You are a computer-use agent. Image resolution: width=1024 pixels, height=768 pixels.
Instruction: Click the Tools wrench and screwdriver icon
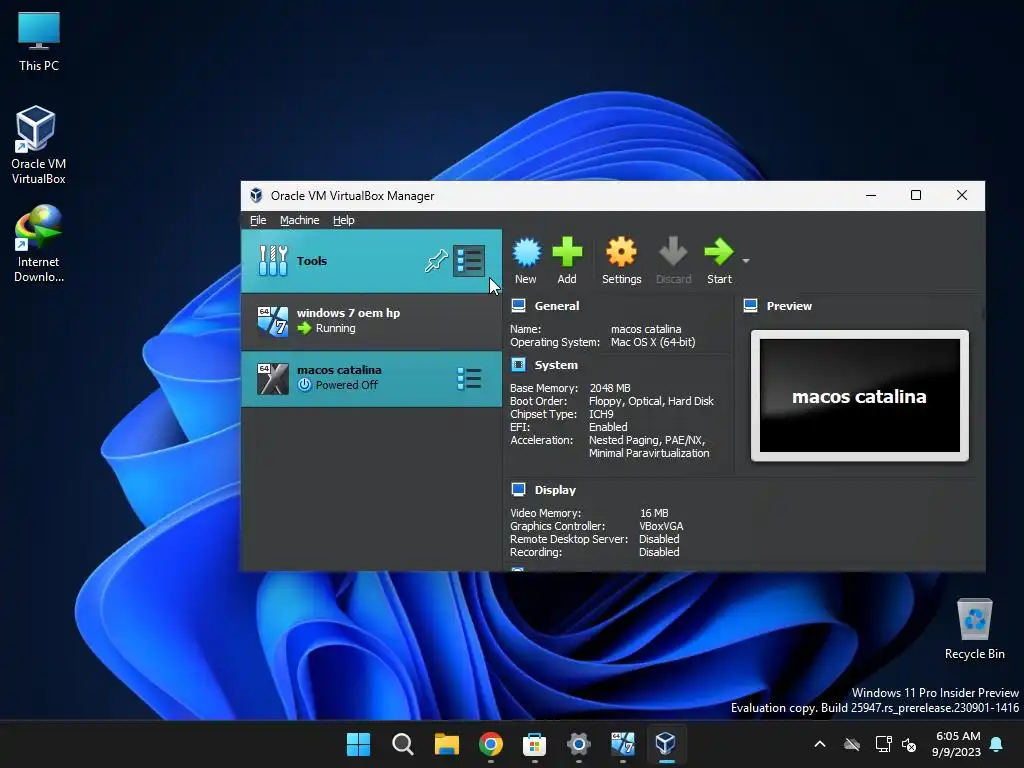click(273, 261)
